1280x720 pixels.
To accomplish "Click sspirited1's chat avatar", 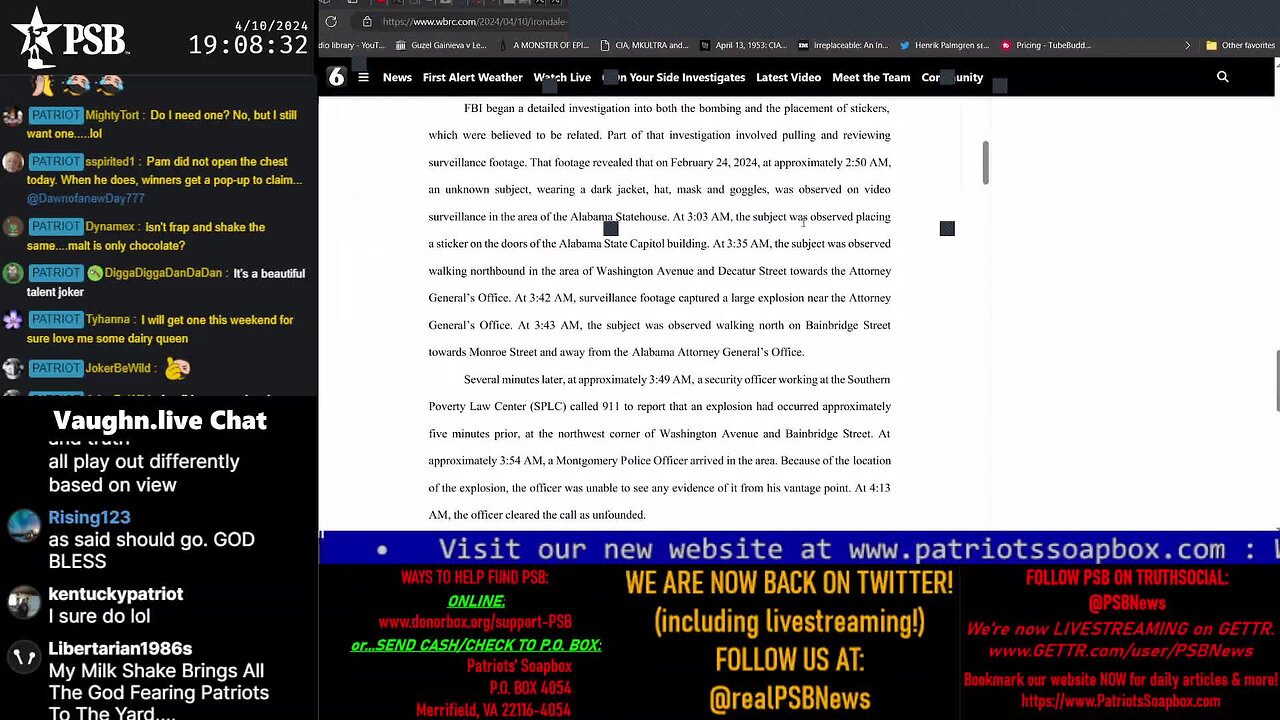I will (x=12, y=163).
